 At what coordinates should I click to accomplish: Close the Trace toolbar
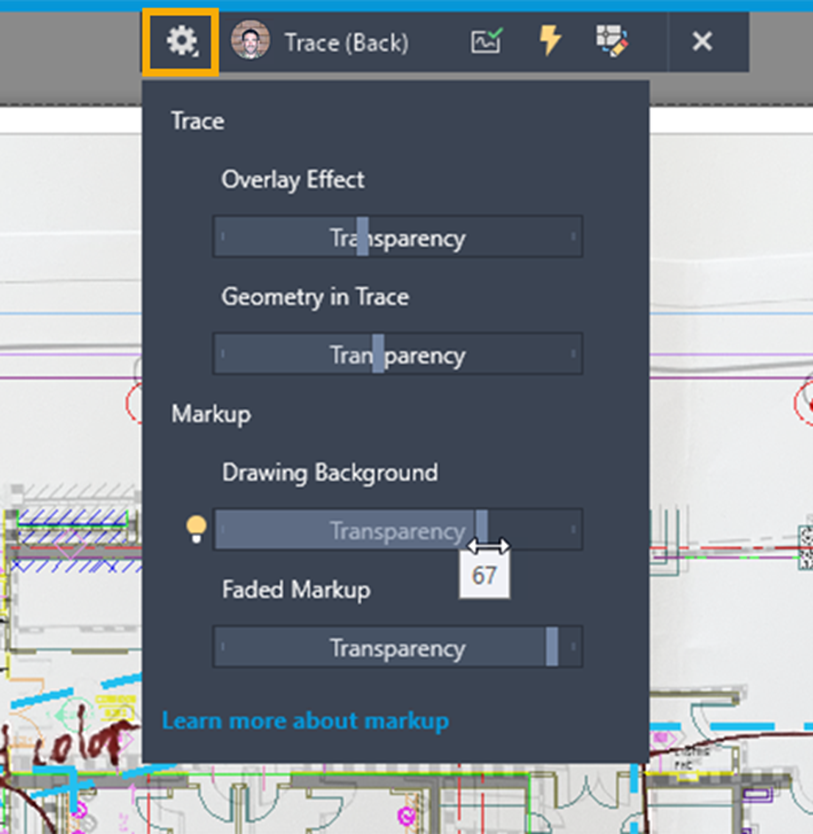(x=702, y=41)
